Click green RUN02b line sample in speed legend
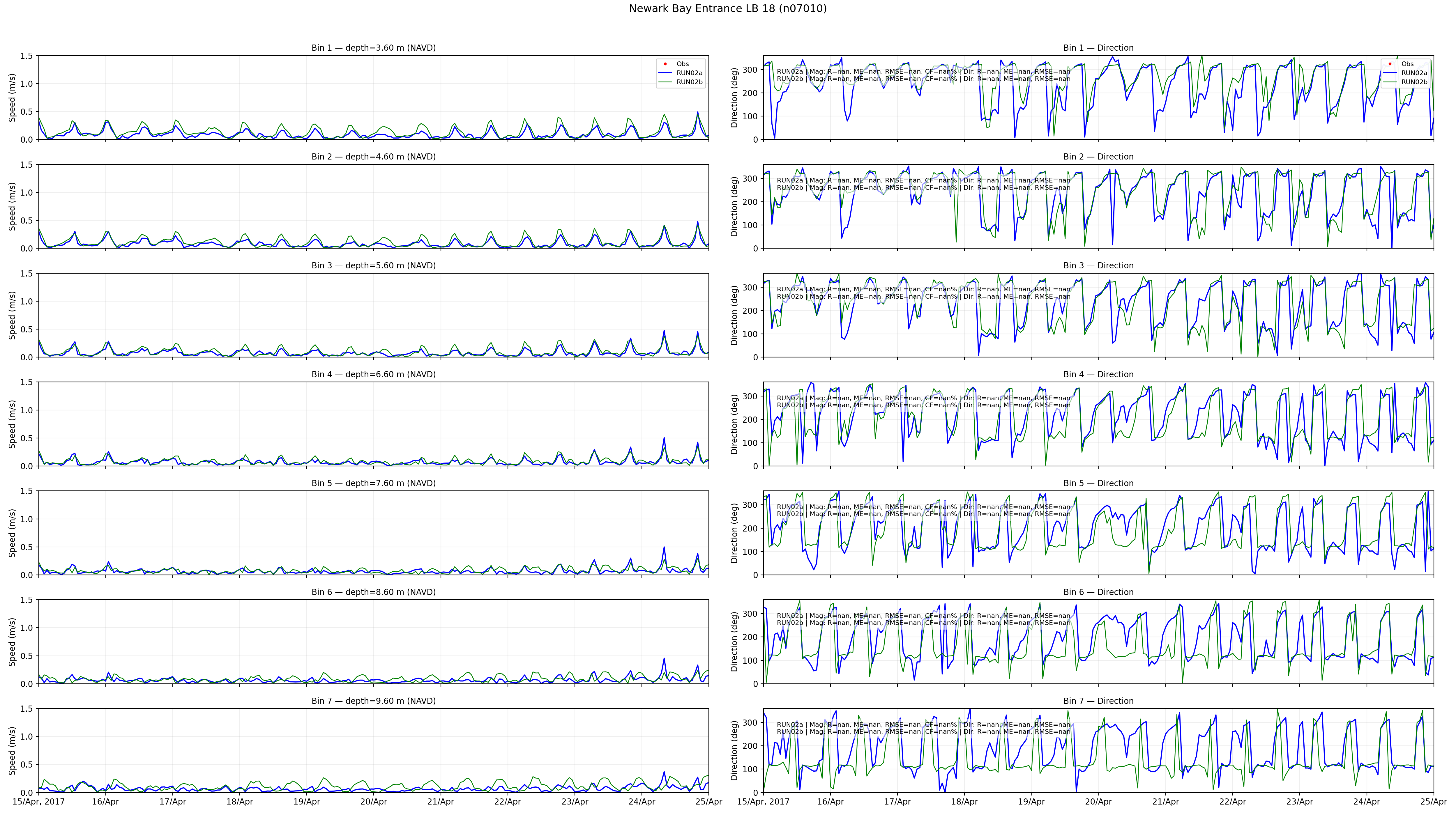Screen dimensions: 1456x815 [665, 82]
